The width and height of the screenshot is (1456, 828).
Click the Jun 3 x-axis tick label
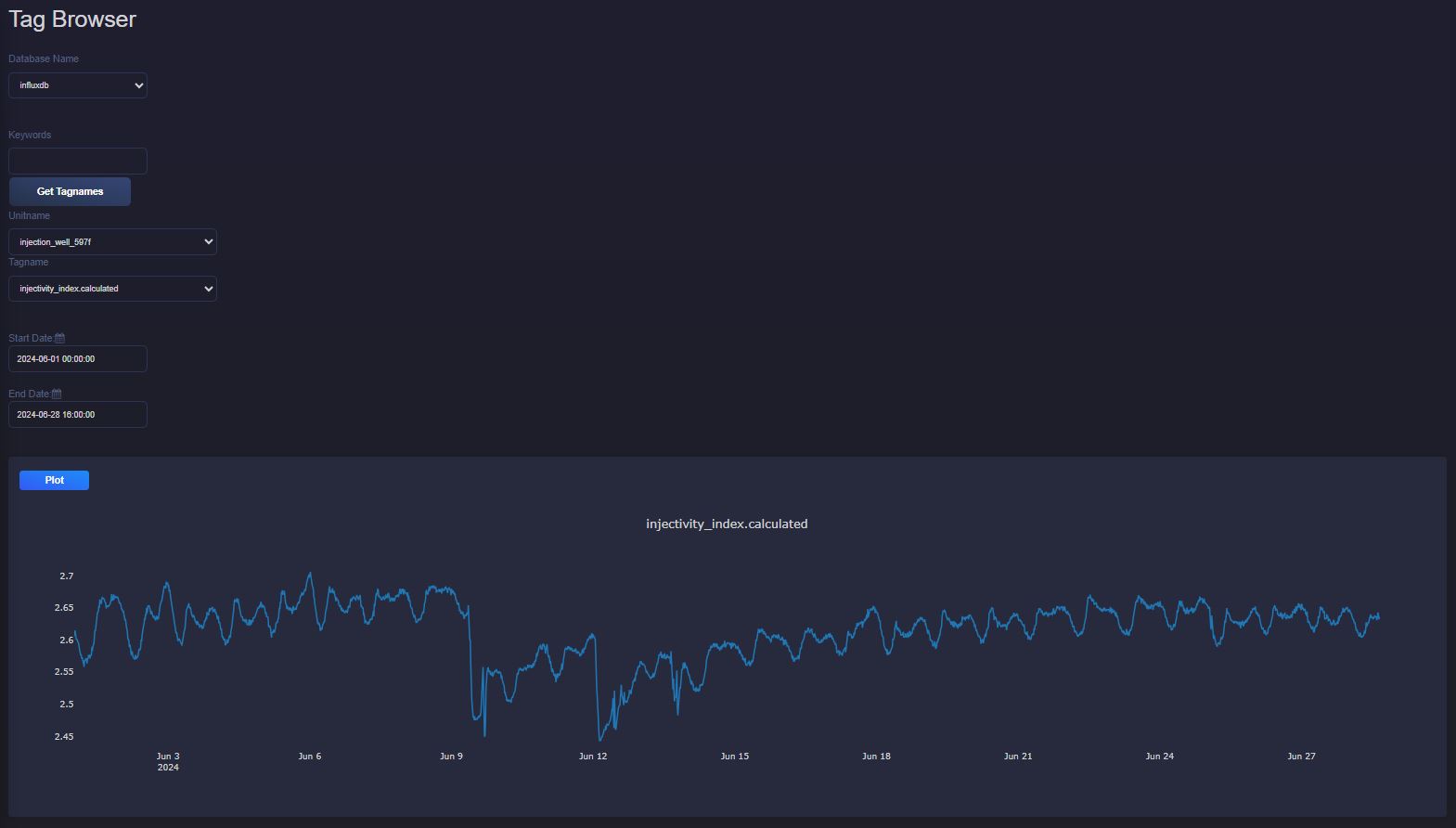tap(168, 757)
